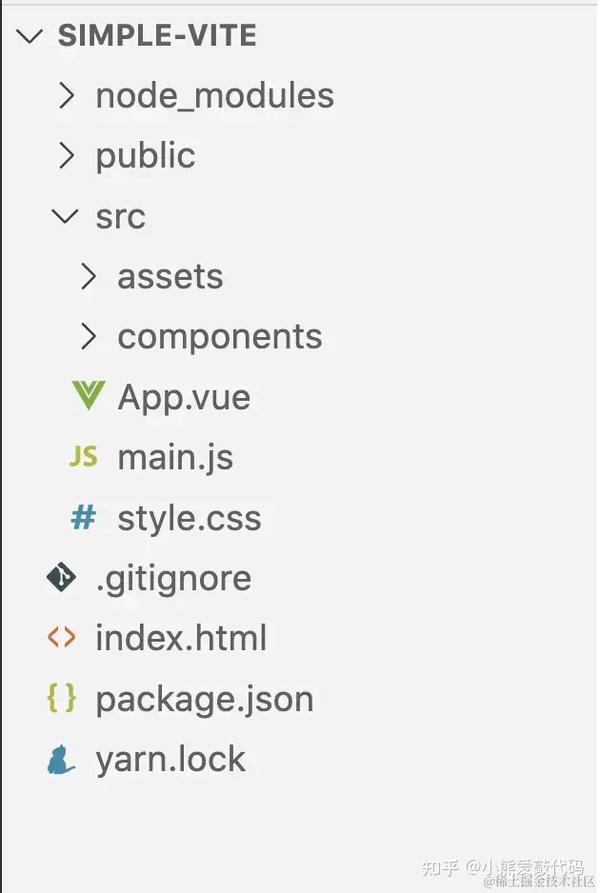
Task: Click the hash icon beside style.css
Action: (83, 518)
